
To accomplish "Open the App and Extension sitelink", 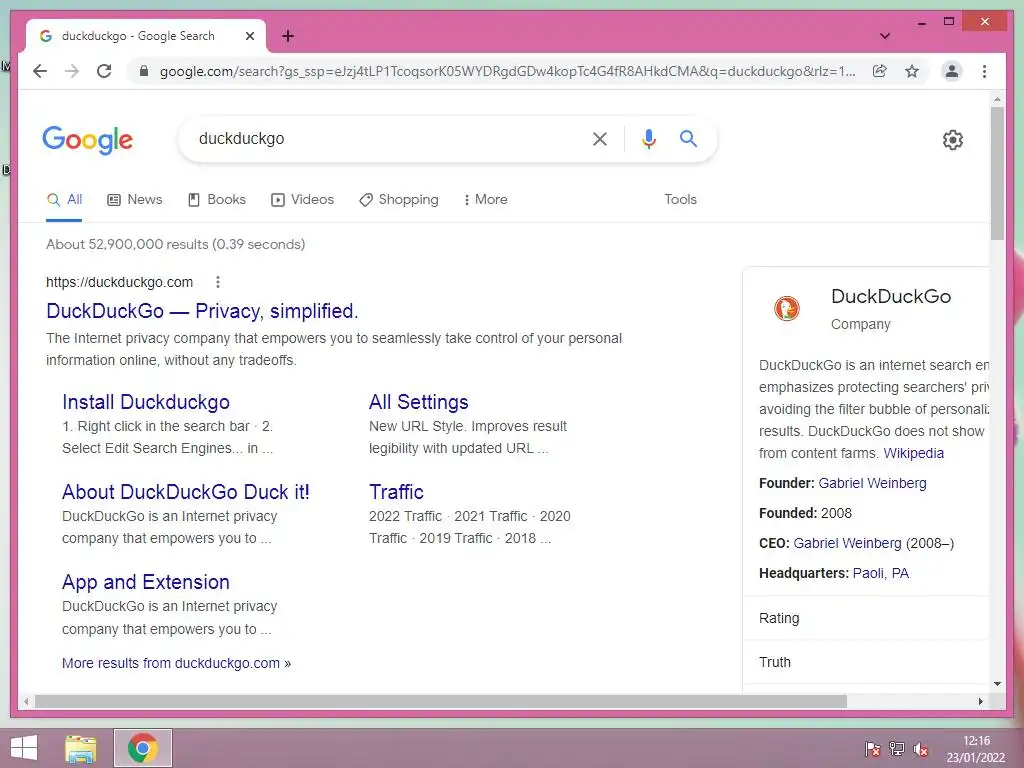I will coord(146,582).
